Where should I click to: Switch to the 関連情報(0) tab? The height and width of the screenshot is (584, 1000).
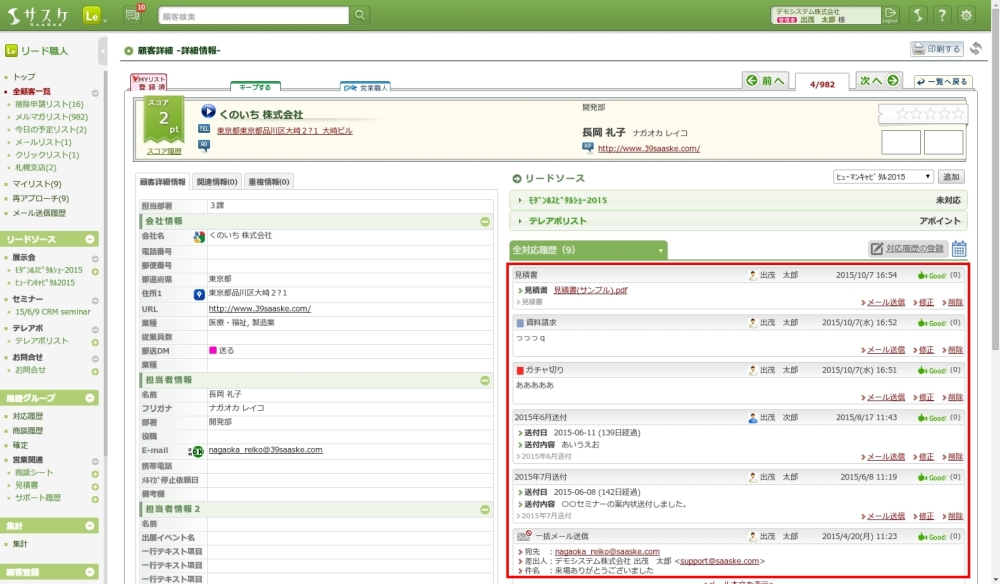tap(216, 182)
